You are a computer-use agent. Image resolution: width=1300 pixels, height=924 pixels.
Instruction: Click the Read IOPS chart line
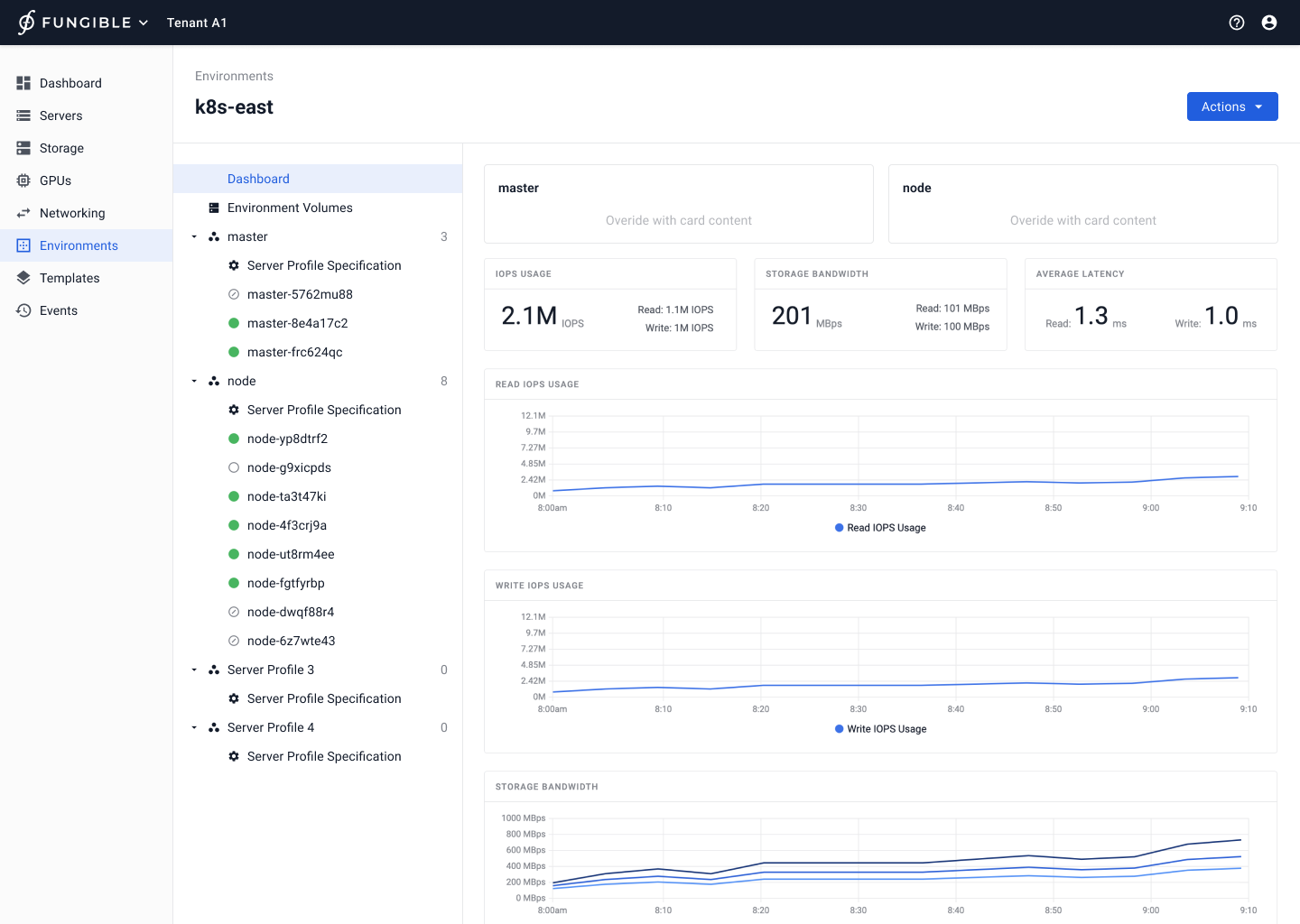coord(858,485)
